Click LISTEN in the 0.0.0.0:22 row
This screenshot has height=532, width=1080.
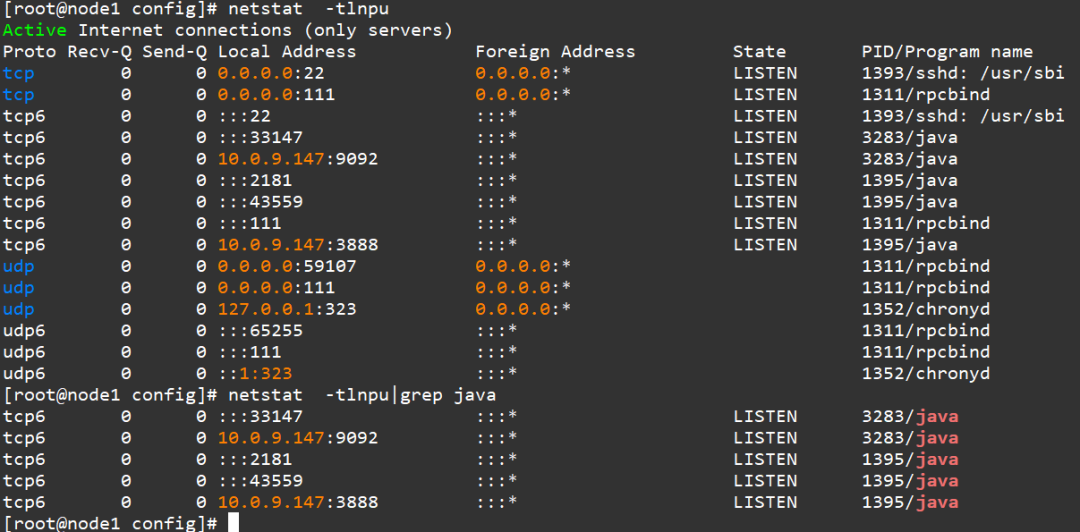pyautogui.click(x=765, y=73)
